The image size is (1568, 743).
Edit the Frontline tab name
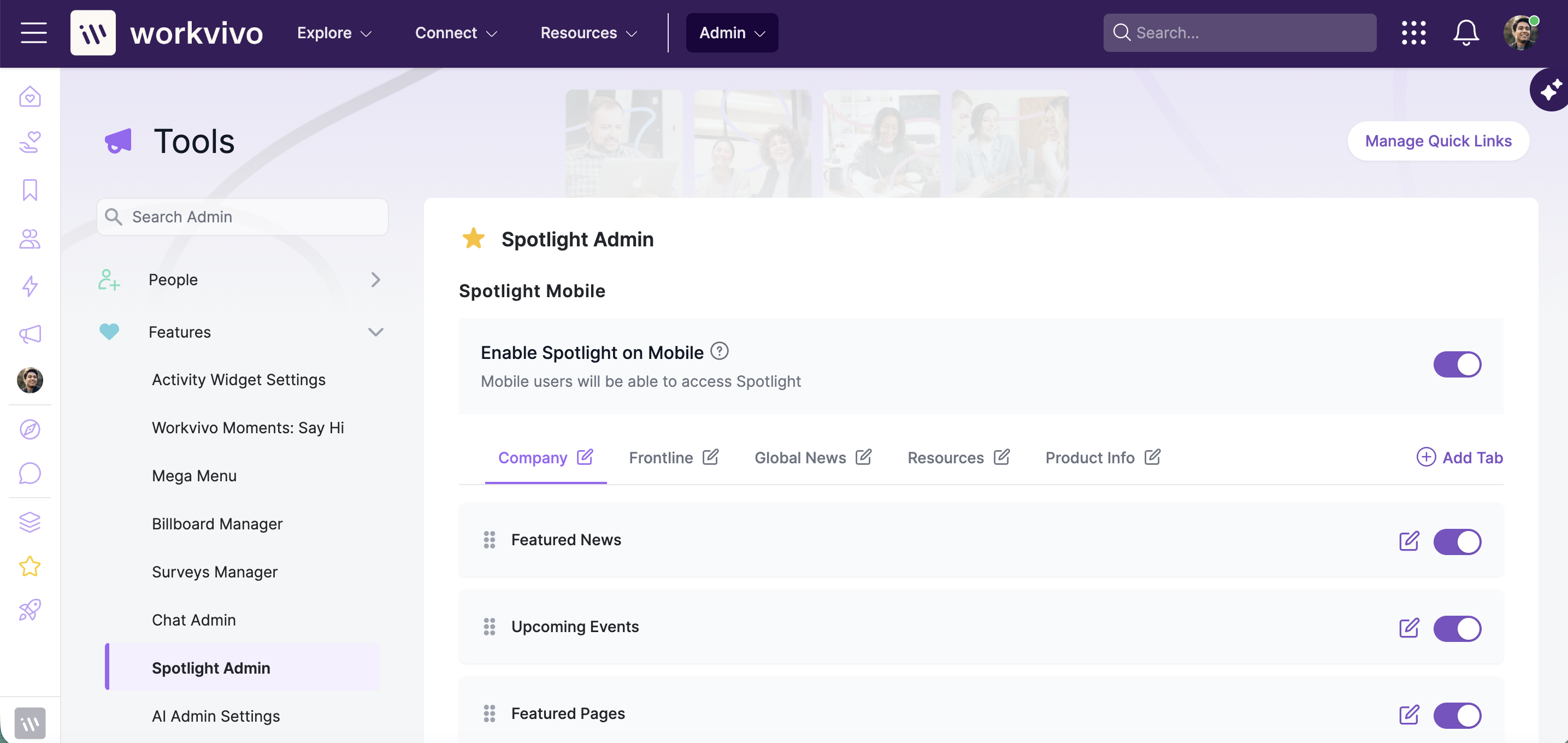pos(710,457)
